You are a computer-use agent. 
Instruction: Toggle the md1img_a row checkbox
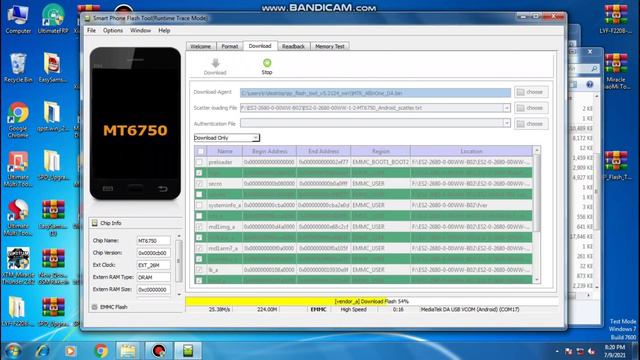199,227
